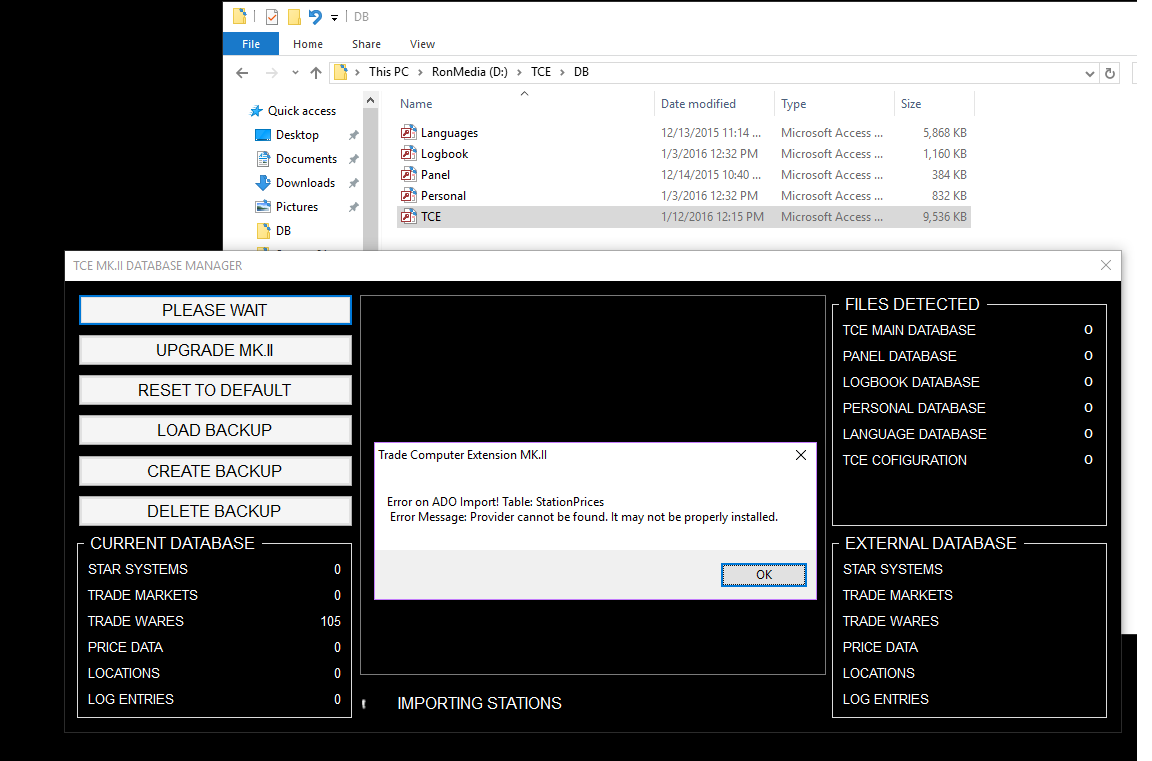Click the pin icon beside Pictures
This screenshot has height=761, width=1152.
click(x=353, y=207)
